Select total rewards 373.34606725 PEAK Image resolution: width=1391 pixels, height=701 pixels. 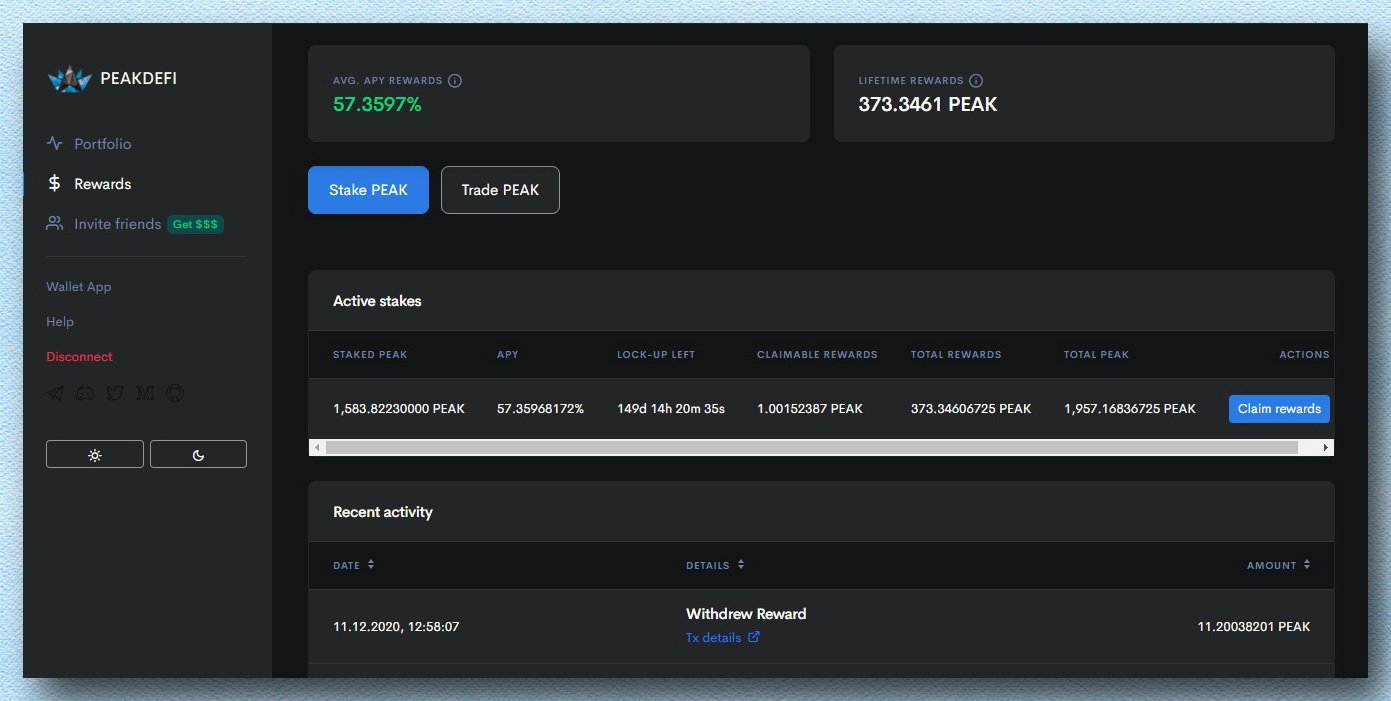[971, 409]
